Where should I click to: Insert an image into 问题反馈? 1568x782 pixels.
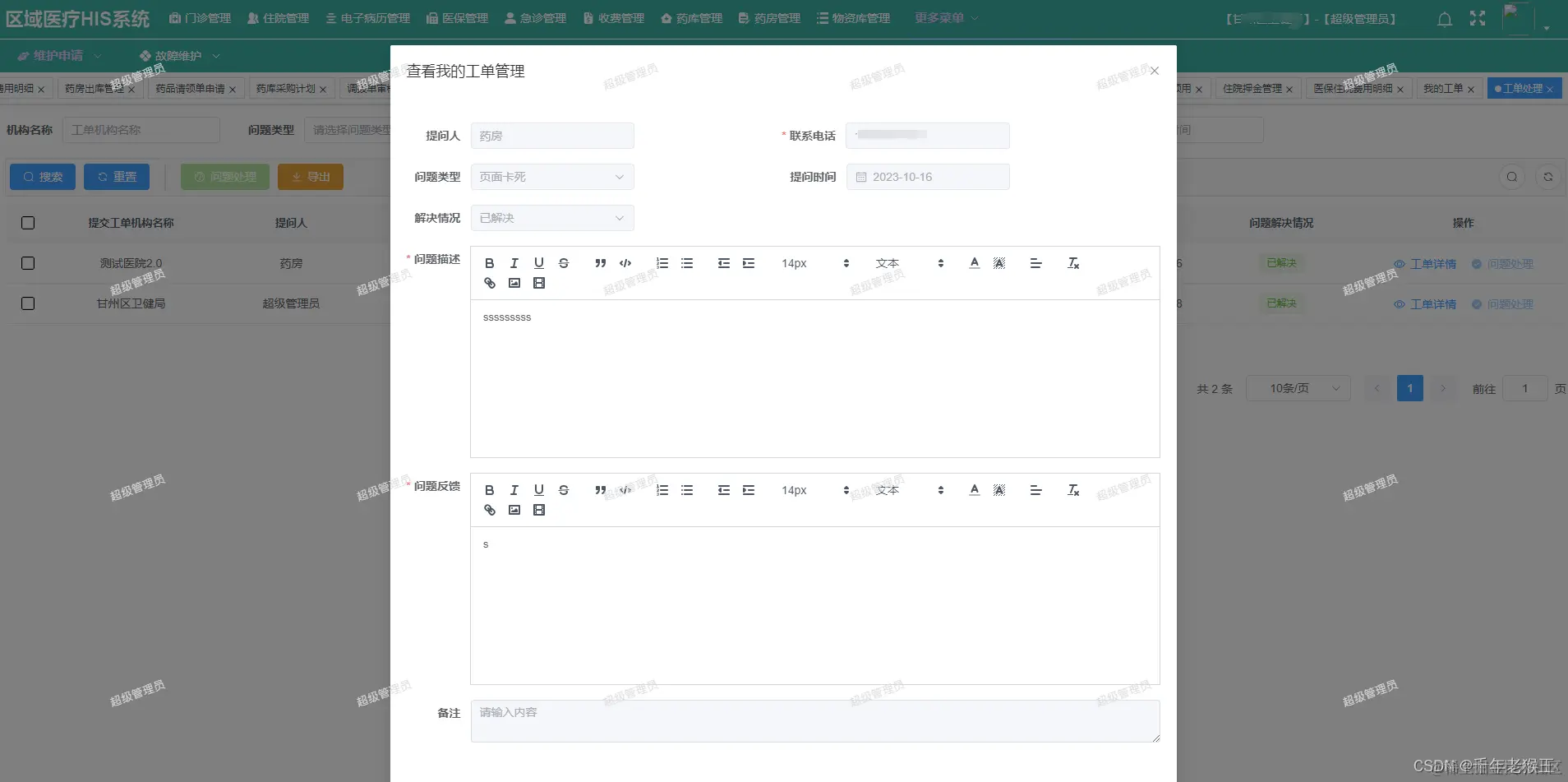(514, 510)
